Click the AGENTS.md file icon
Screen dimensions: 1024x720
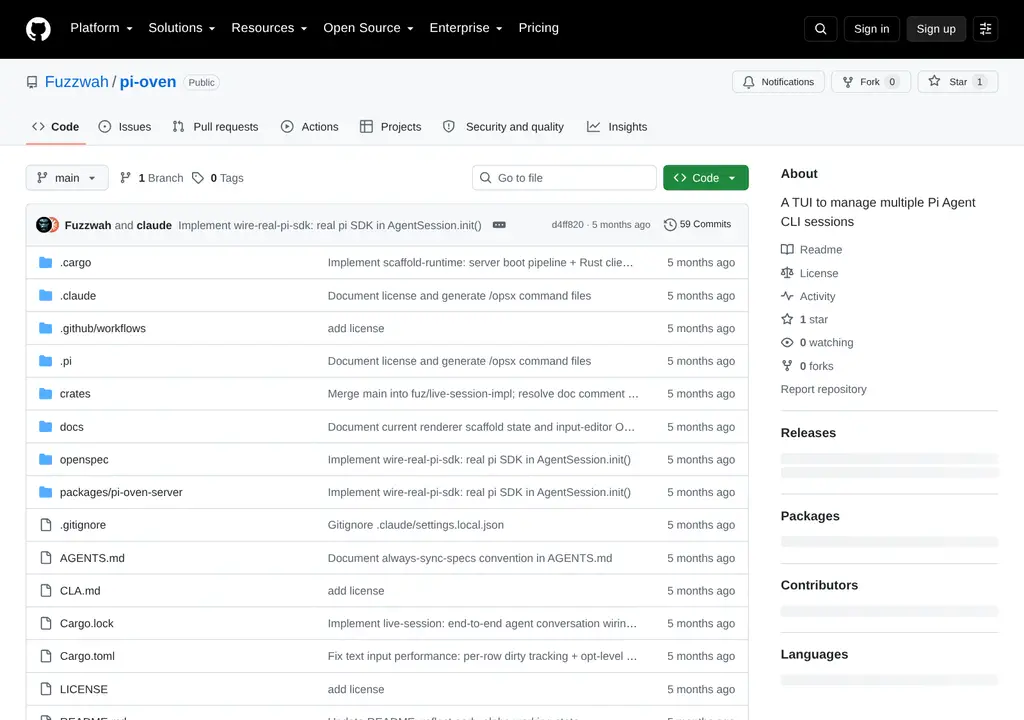[x=45, y=558]
